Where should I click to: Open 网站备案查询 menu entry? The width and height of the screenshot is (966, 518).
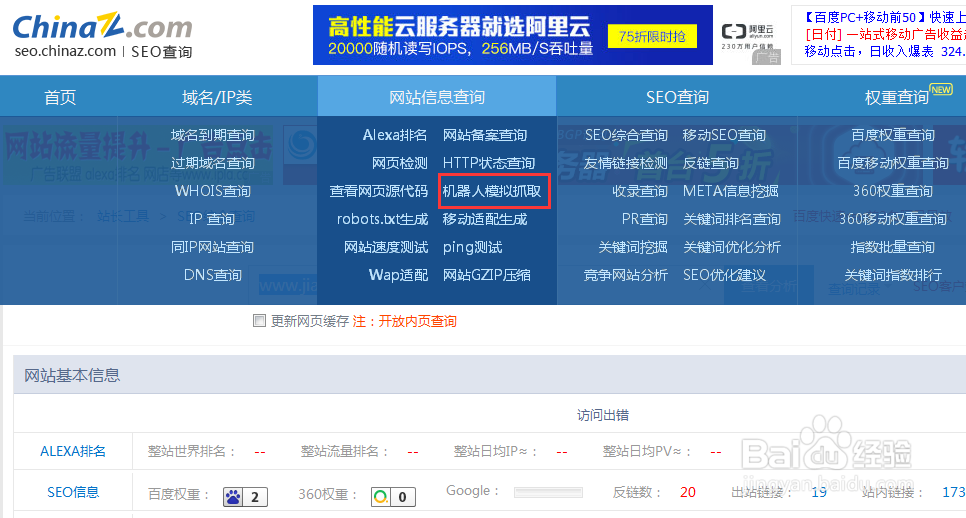point(485,135)
